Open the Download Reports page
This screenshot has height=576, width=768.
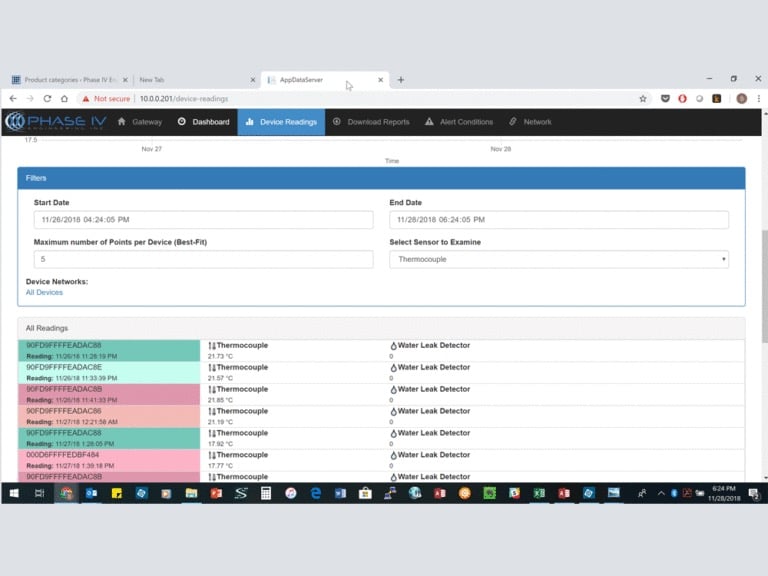click(x=371, y=122)
